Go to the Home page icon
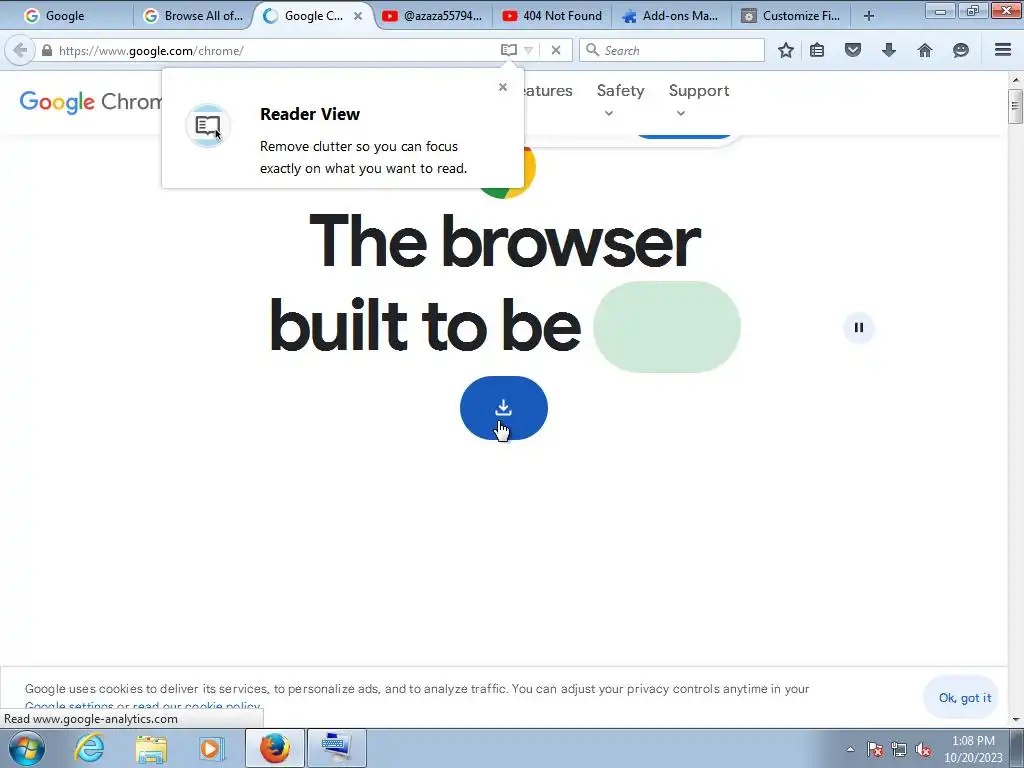Viewport: 1024px width, 768px height. click(925, 50)
